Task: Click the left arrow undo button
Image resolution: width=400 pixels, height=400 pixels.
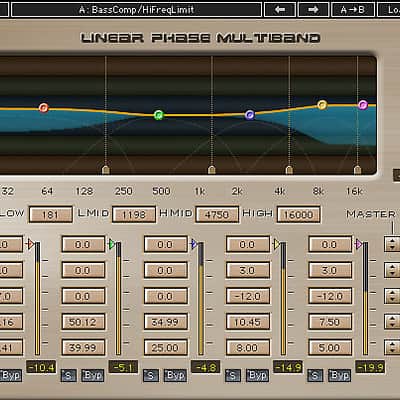Action: (x=280, y=10)
